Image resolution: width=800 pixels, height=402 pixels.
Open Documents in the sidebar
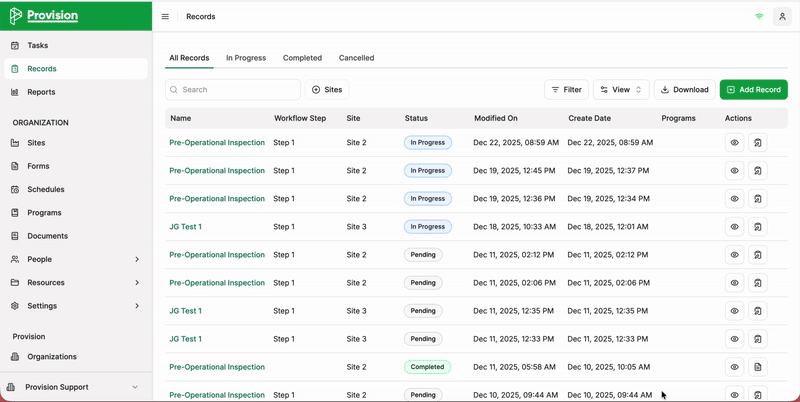(47, 236)
